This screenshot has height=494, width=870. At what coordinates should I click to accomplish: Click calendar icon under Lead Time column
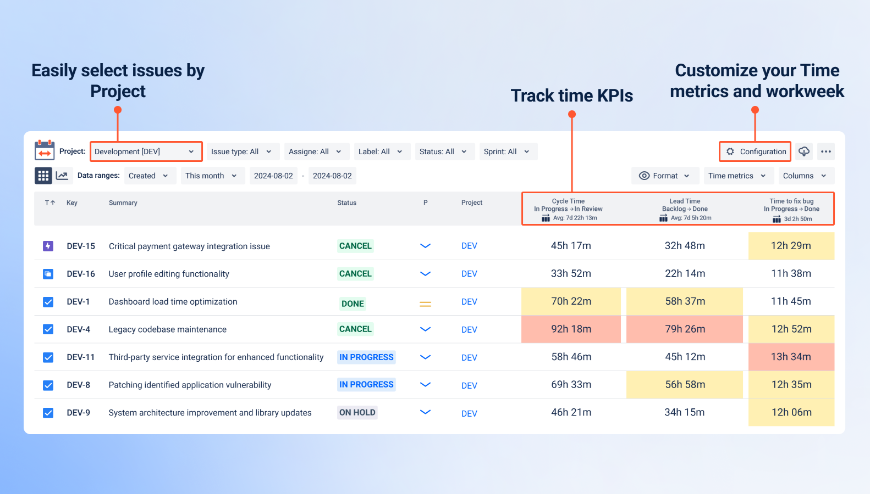663,218
